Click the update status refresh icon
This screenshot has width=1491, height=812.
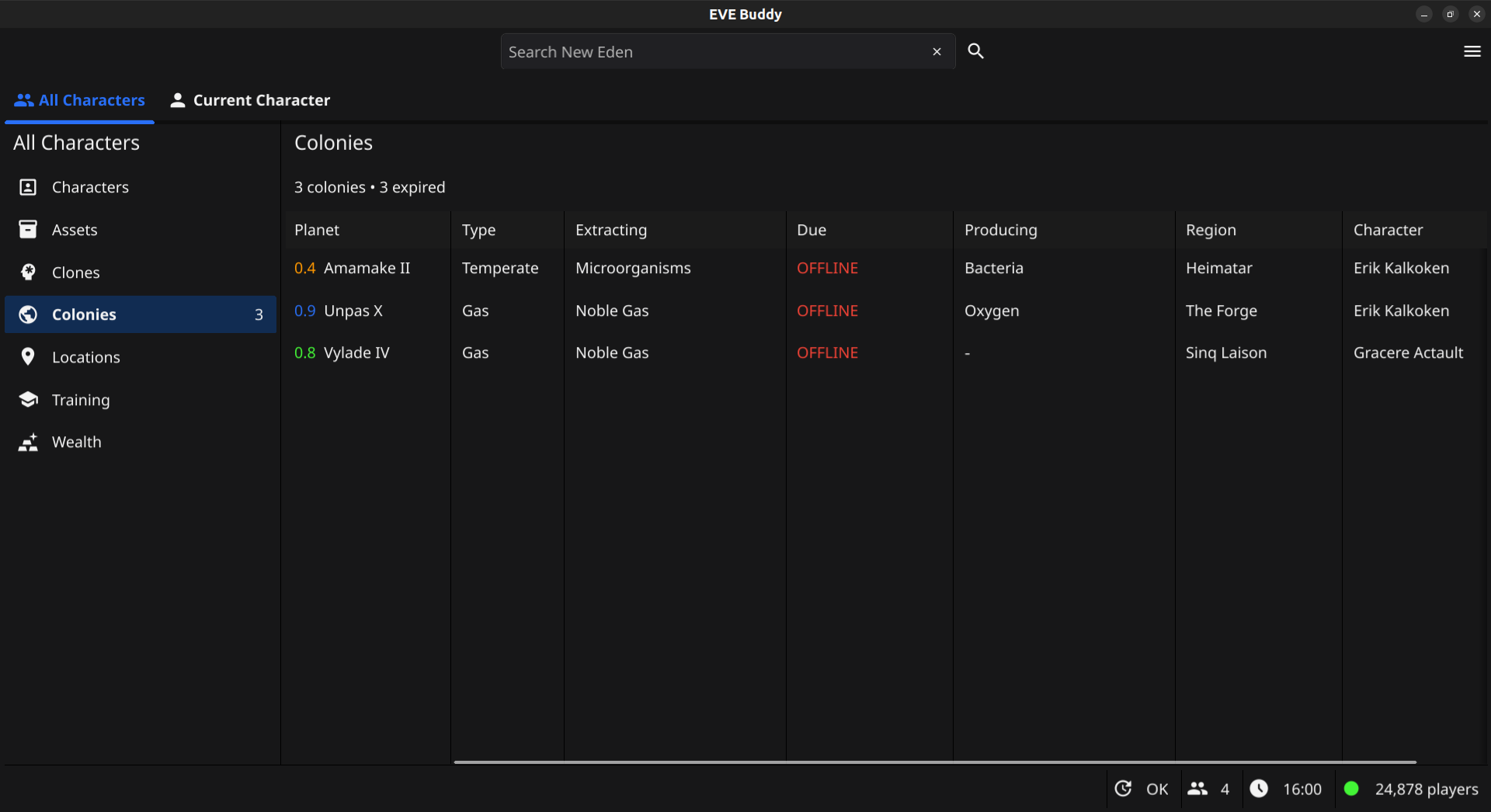point(1123,789)
